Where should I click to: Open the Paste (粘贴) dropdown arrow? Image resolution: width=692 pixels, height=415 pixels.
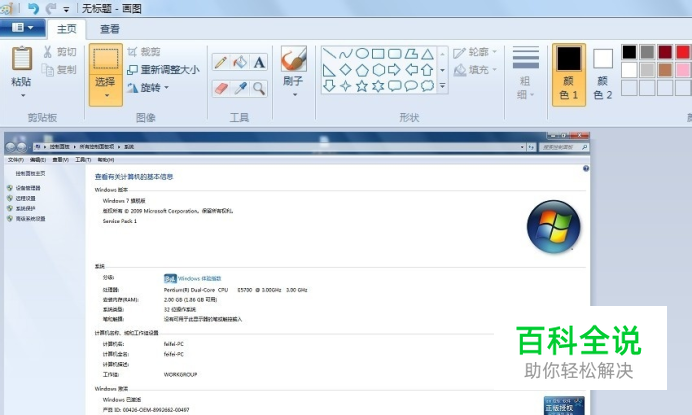point(22,95)
